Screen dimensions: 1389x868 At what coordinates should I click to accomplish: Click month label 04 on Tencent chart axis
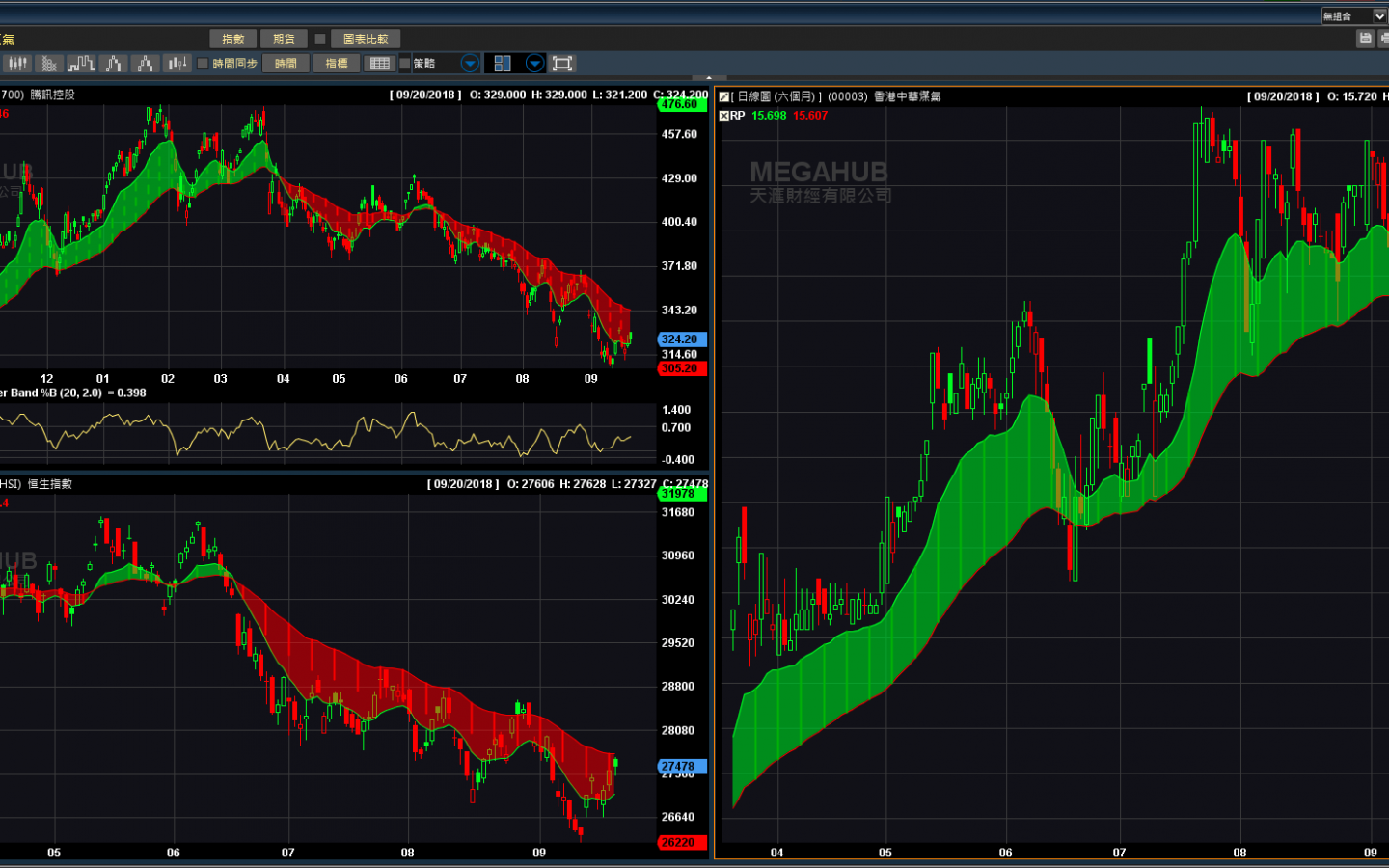pos(284,379)
